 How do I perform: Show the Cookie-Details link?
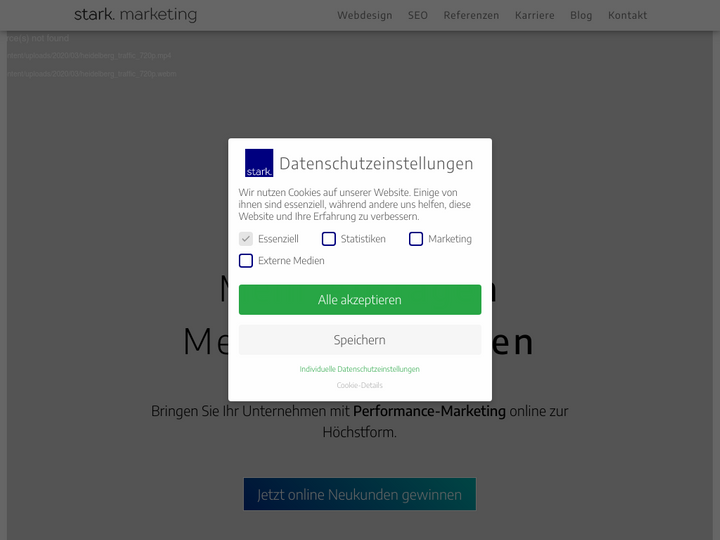pyautogui.click(x=359, y=385)
